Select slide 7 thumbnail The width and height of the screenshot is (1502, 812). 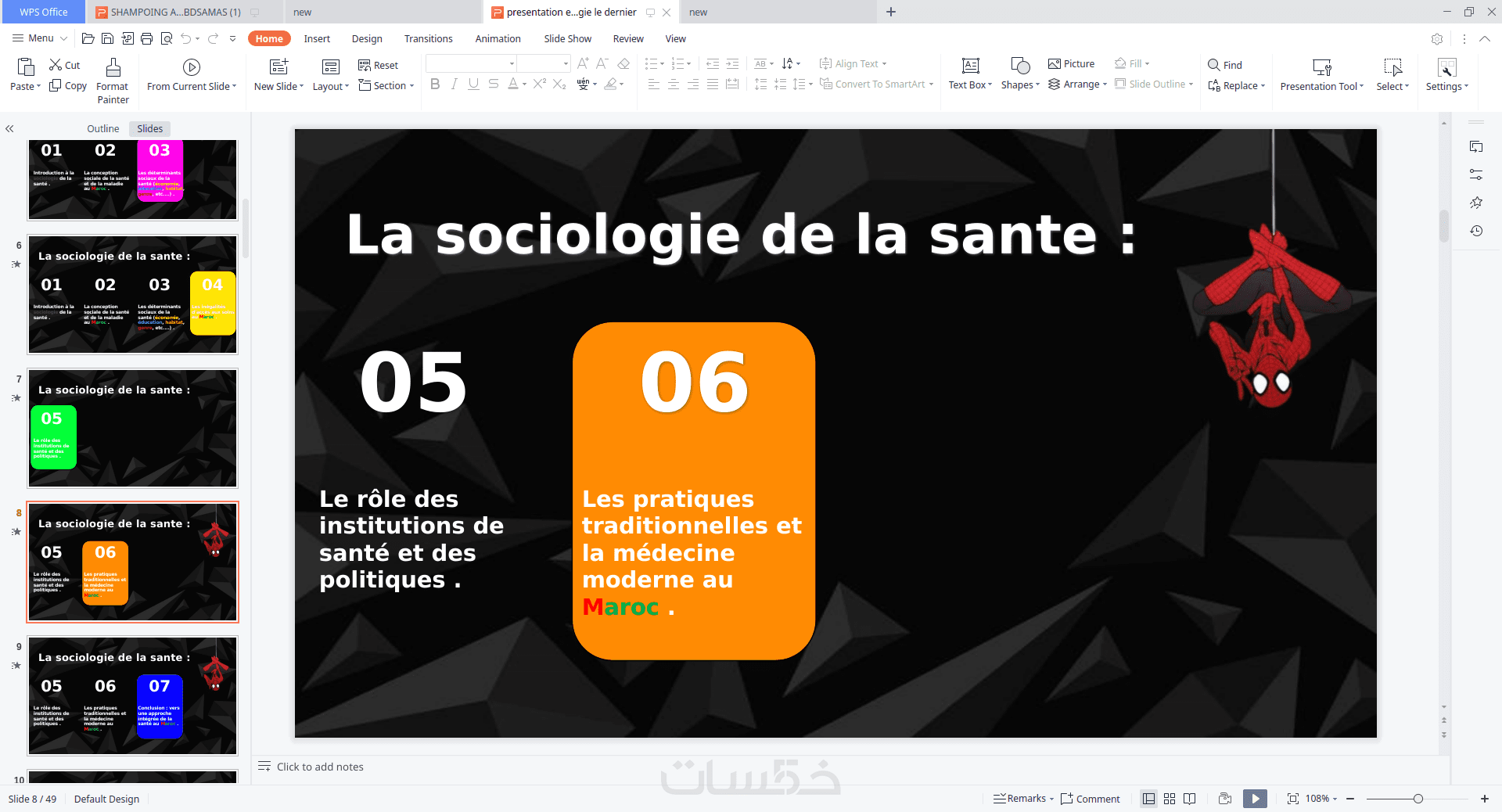click(132, 429)
